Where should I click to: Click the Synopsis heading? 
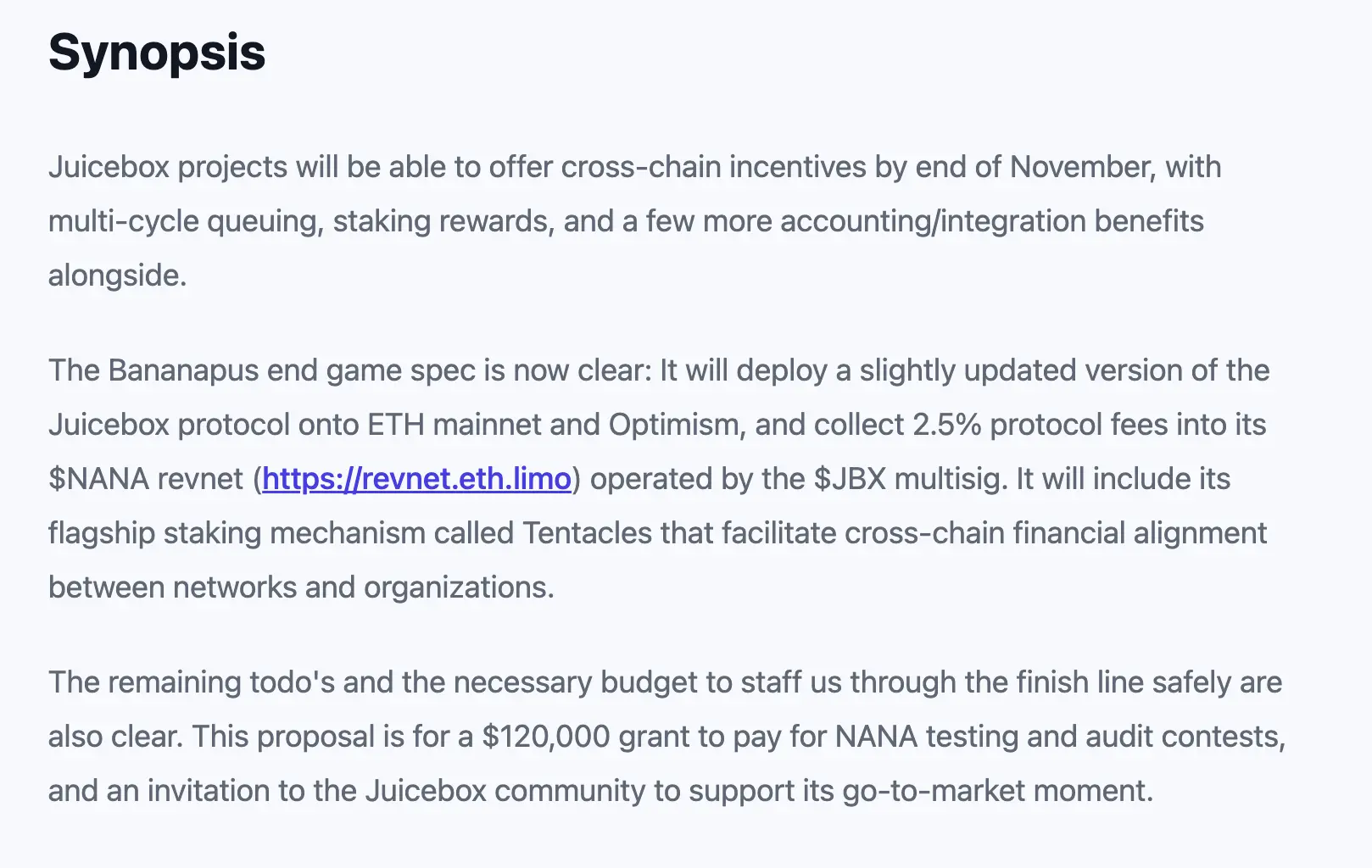tap(157, 53)
